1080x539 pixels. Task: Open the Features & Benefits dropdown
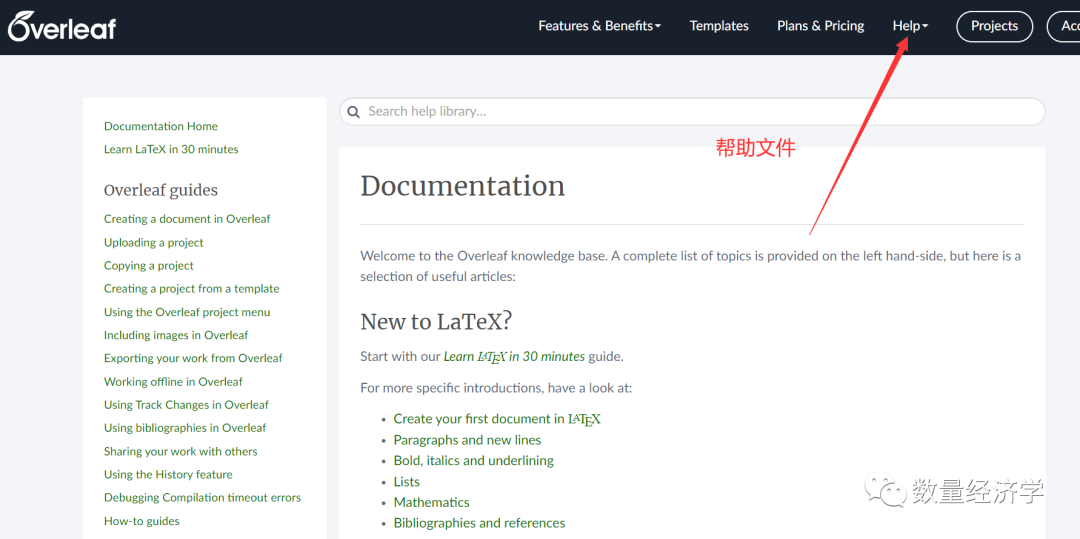coord(599,26)
